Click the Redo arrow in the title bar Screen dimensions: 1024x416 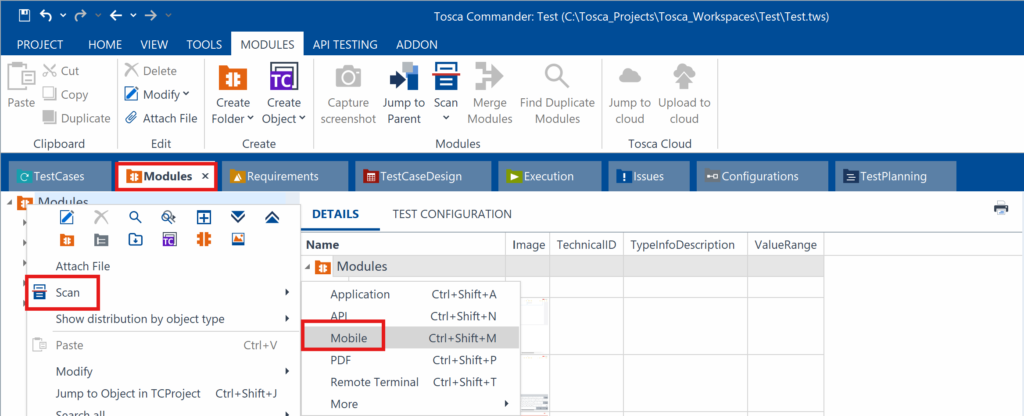(x=81, y=14)
